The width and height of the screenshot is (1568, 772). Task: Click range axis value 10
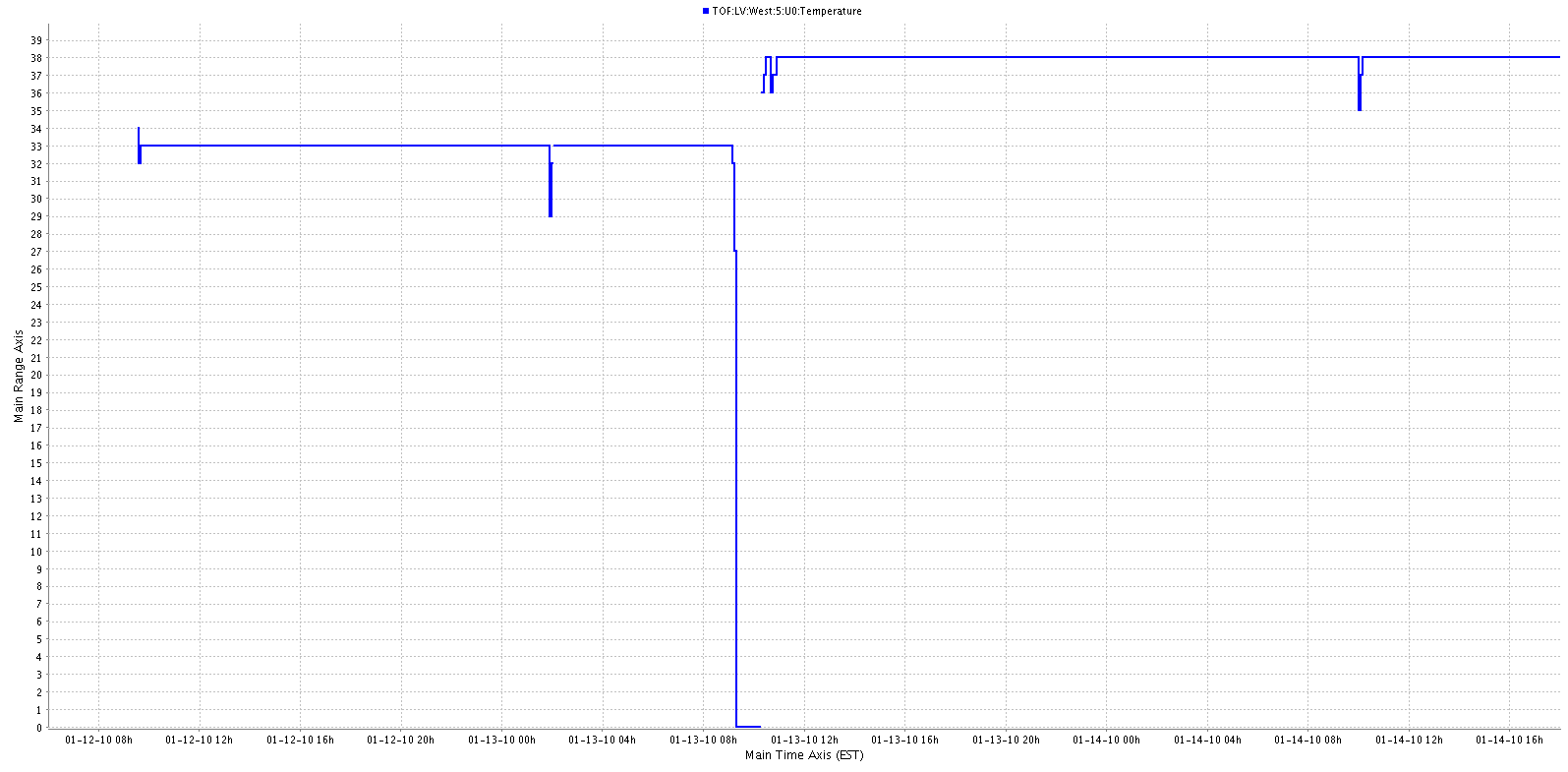(36, 552)
